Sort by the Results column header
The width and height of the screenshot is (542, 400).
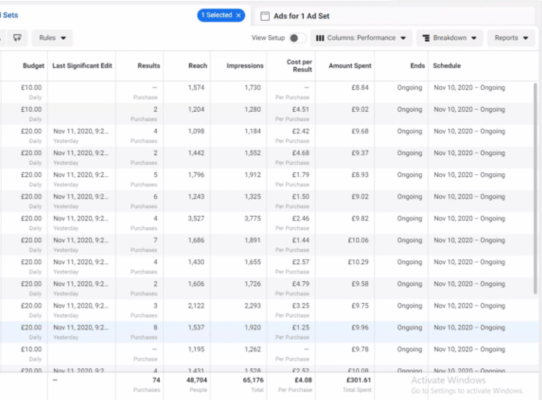pos(149,66)
